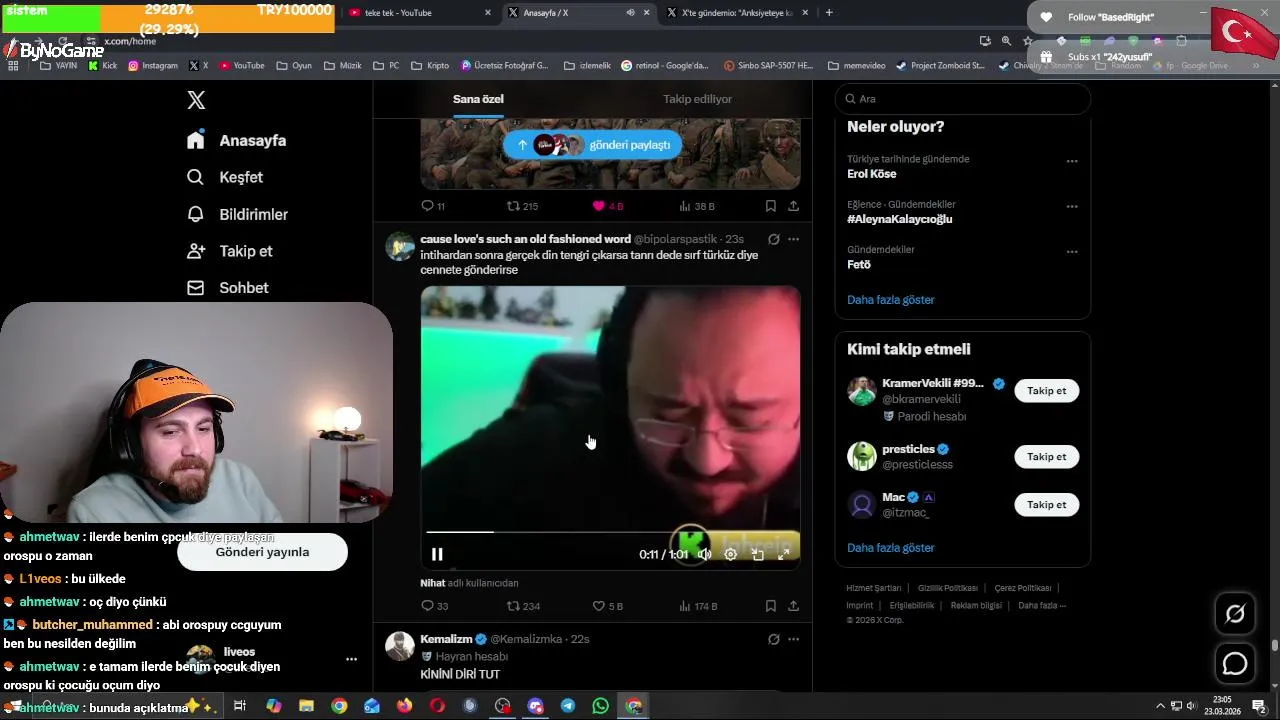Screen dimensions: 1280x720
Task: Click Daha fazla göster under trends
Action: [x=891, y=300]
